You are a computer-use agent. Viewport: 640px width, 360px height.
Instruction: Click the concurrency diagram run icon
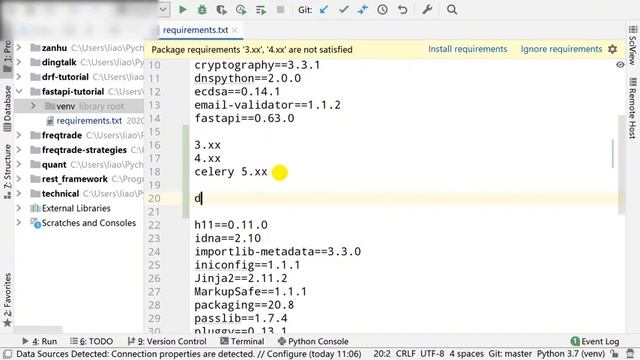point(261,9)
